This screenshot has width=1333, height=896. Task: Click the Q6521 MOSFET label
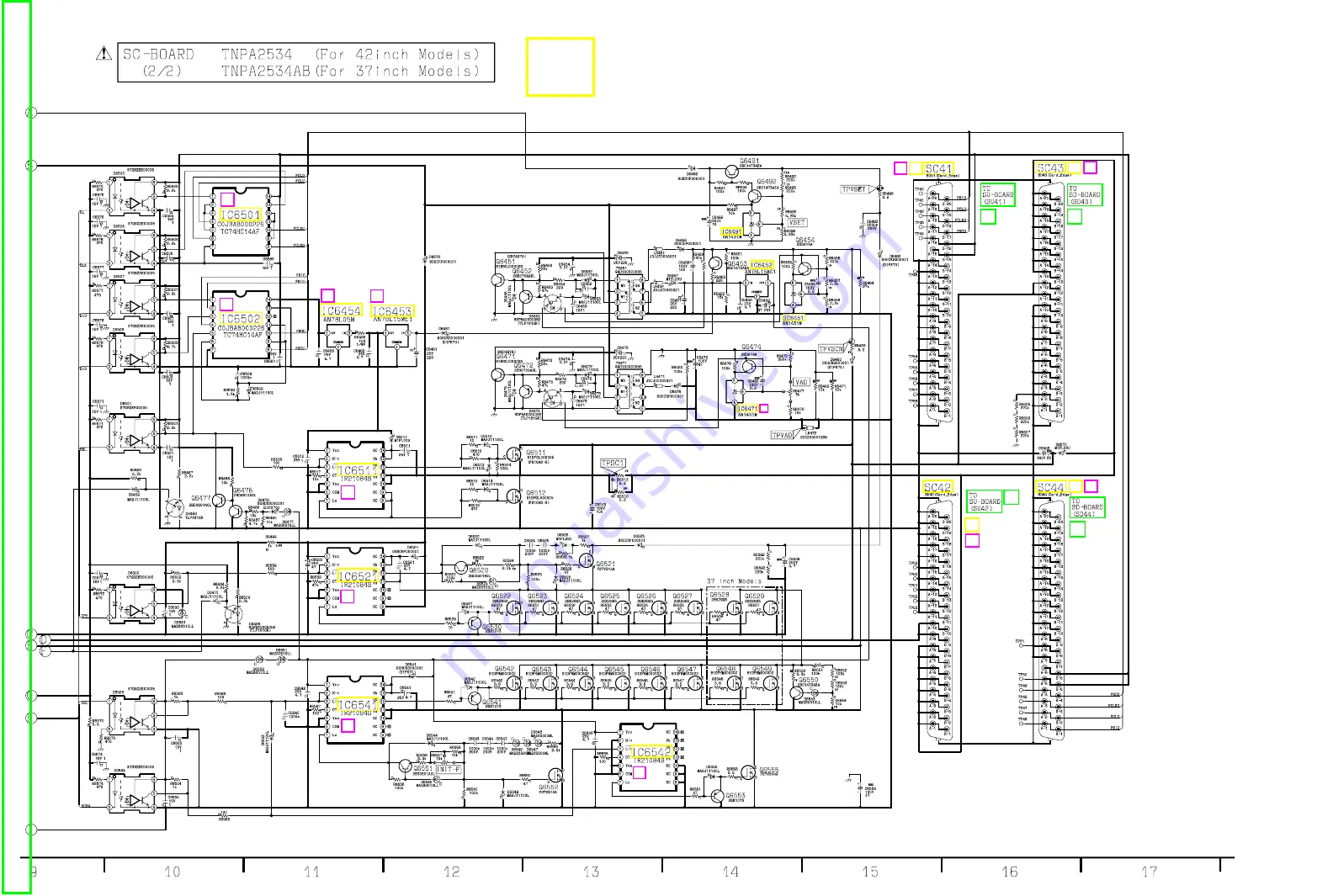click(606, 565)
